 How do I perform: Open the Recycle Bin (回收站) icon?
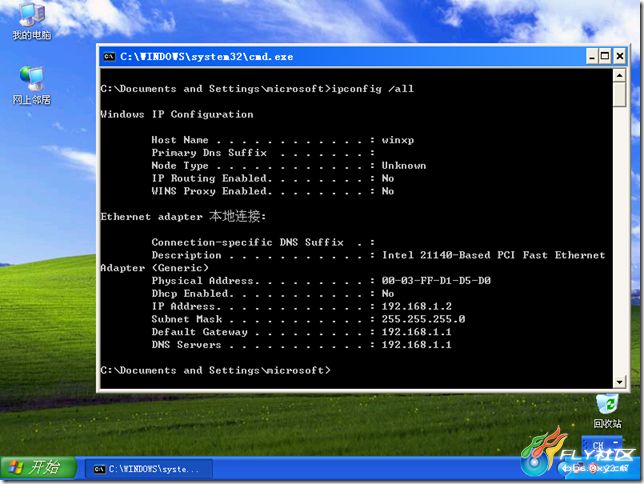607,411
